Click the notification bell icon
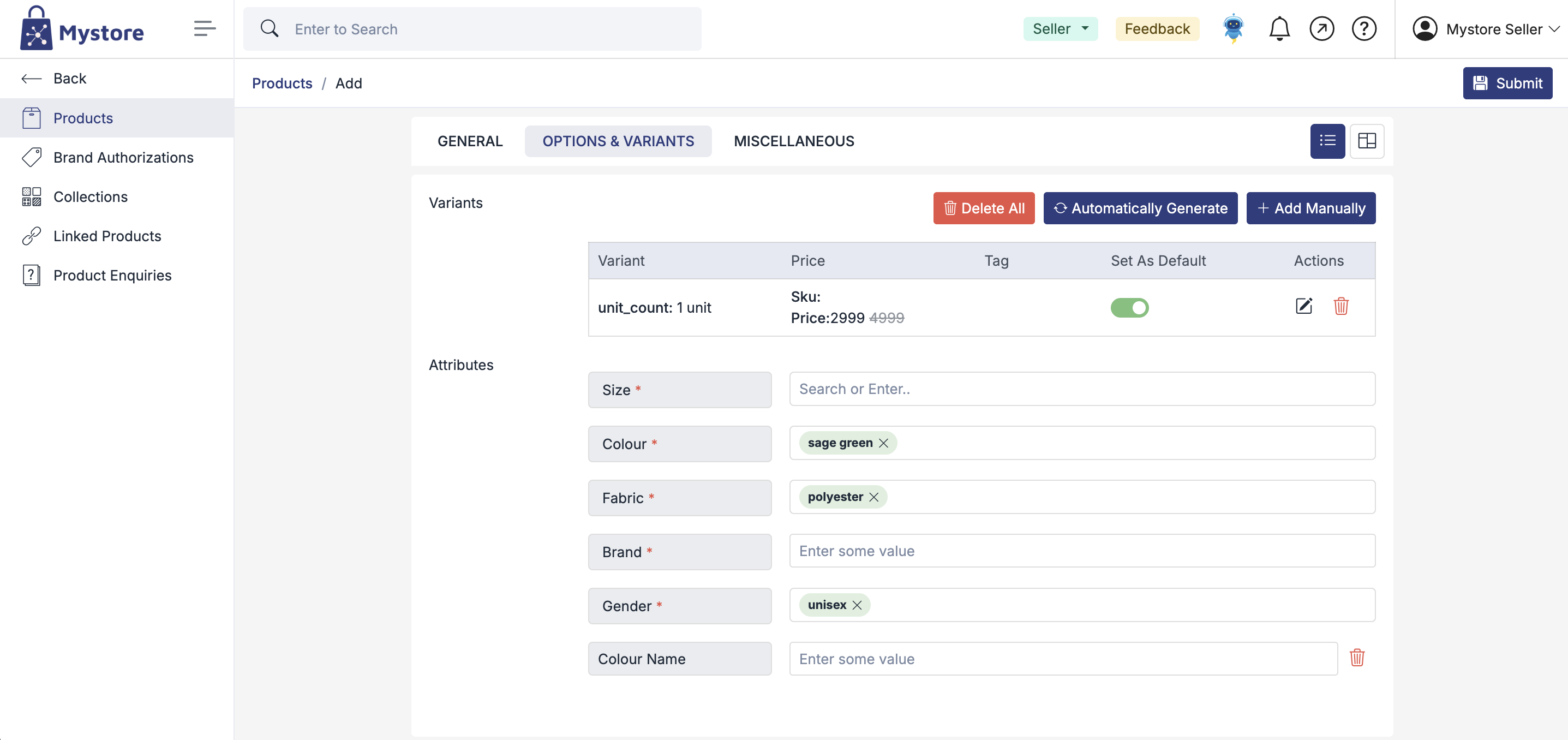Viewport: 1568px width, 740px height. (x=1279, y=28)
